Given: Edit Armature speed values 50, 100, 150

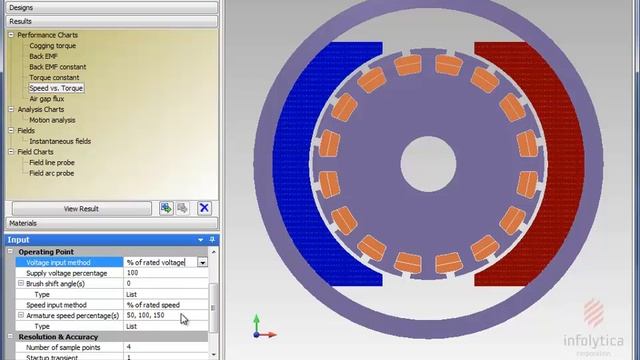Looking at the screenshot, I should pyautogui.click(x=166, y=315).
